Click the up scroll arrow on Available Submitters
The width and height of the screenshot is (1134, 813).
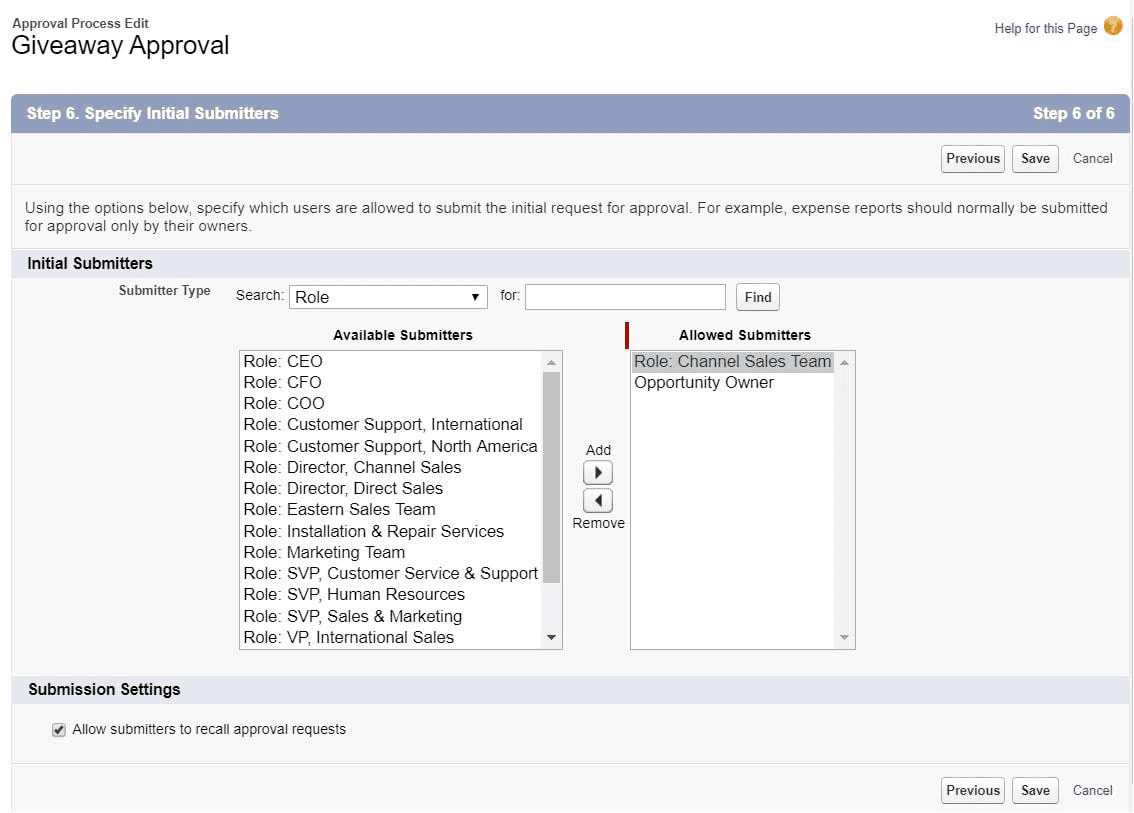[552, 360]
